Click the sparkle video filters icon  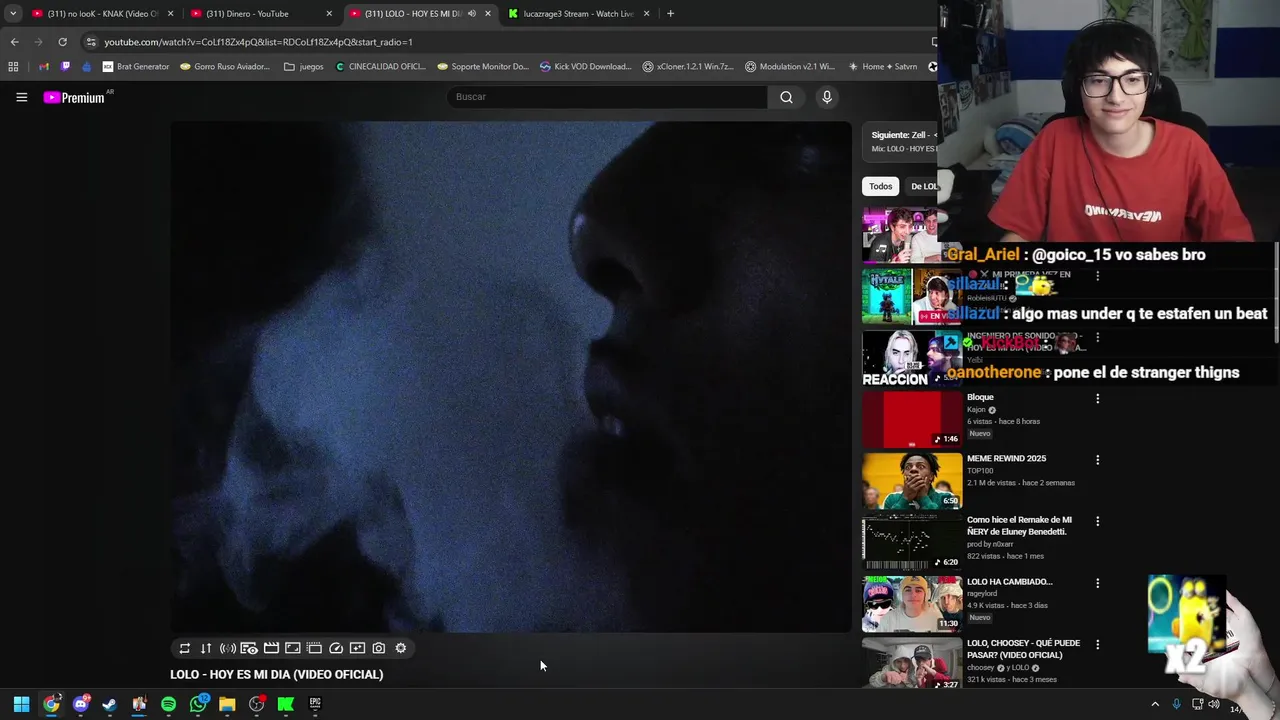pyautogui.click(x=357, y=648)
